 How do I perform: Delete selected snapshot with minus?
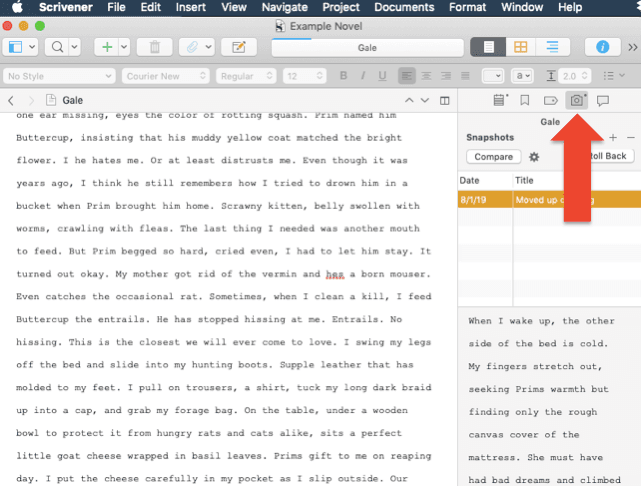tap(631, 138)
